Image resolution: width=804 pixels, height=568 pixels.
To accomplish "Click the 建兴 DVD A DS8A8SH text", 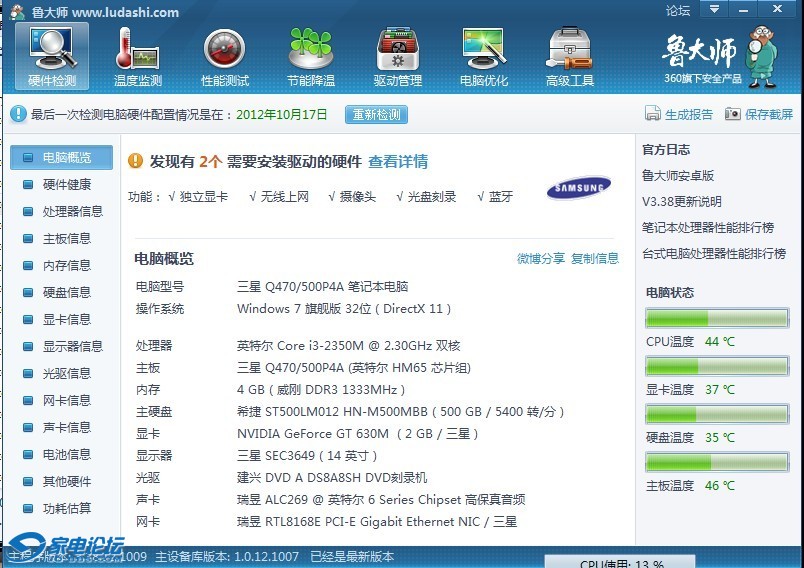I will pos(332,478).
